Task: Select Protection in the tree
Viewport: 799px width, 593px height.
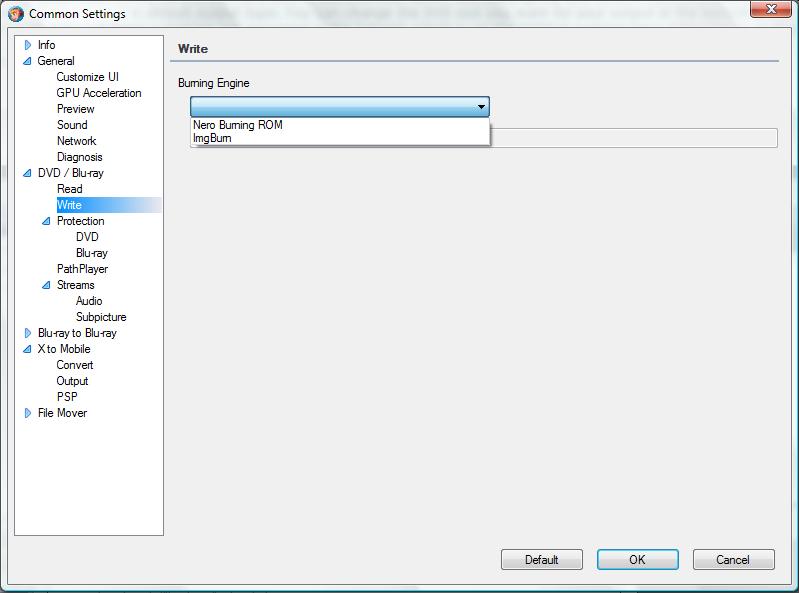Action: click(x=81, y=221)
